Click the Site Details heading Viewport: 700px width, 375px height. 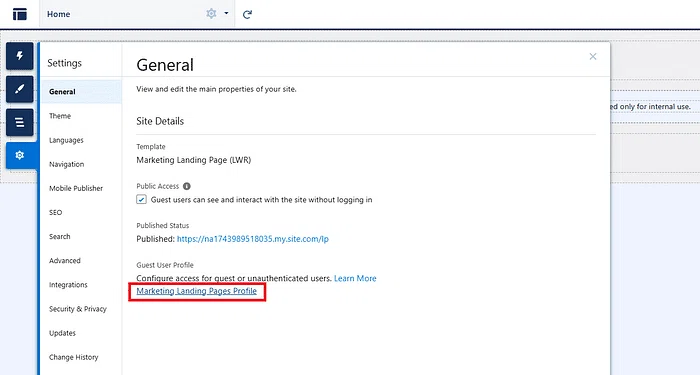point(160,121)
